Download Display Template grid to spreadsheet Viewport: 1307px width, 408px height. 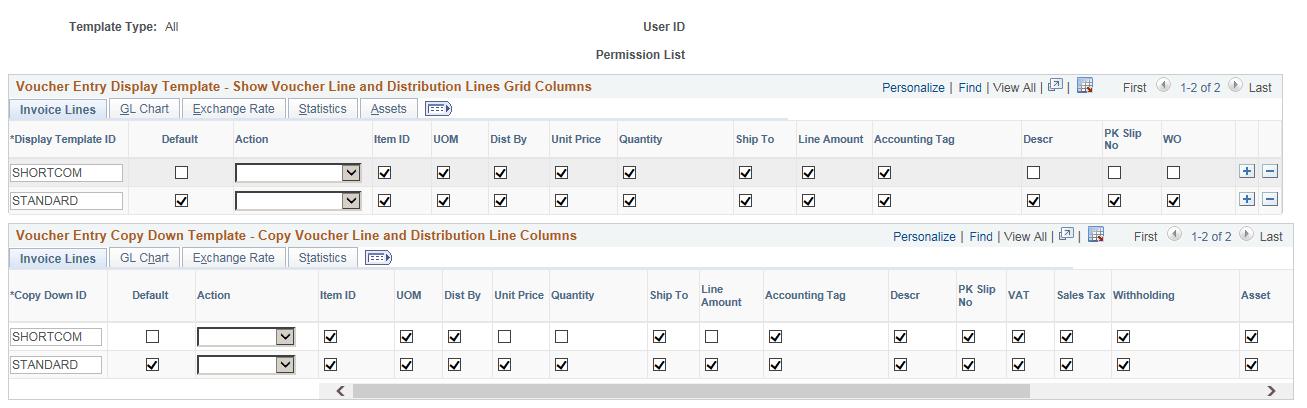click(x=1085, y=86)
